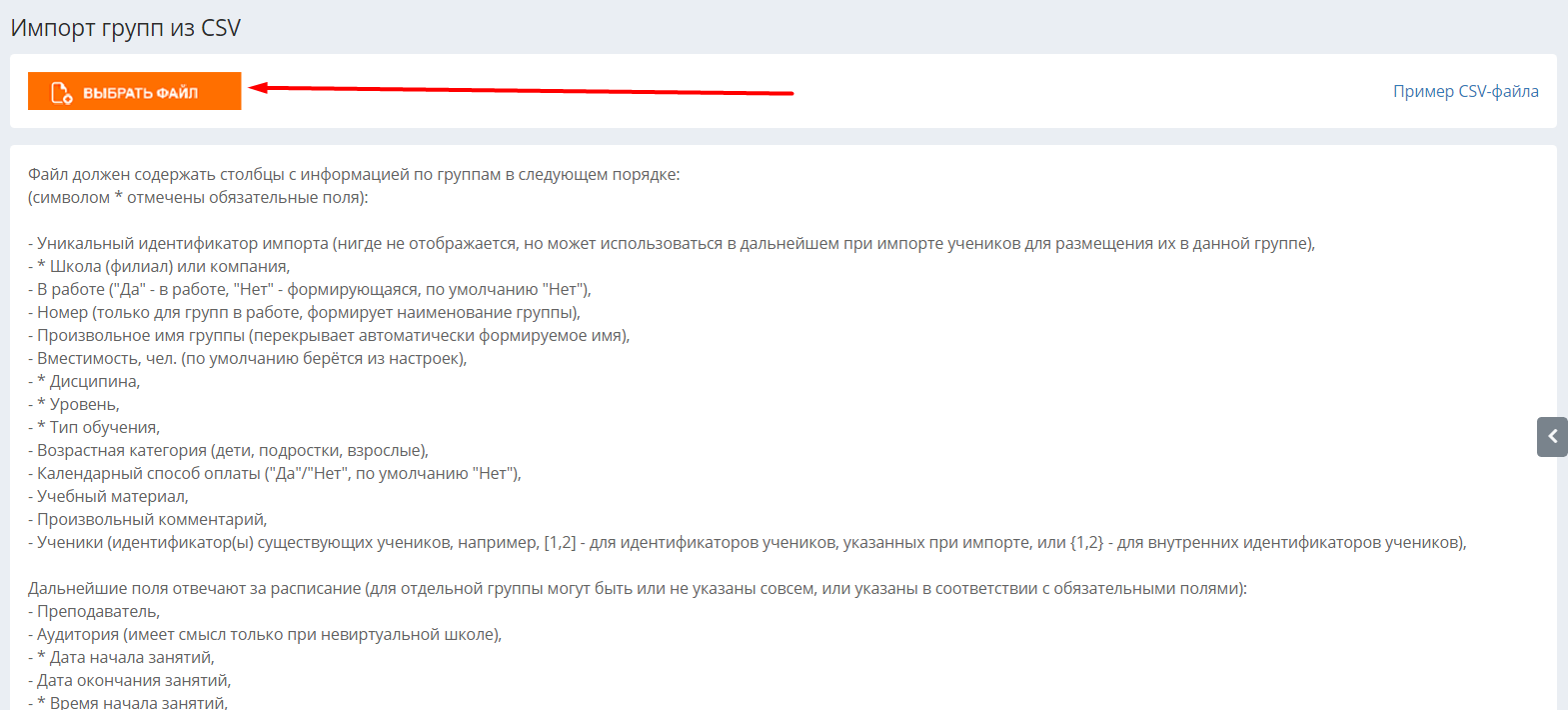Click the 'Дата окончания занятий' line
The width and height of the screenshot is (1568, 710).
tap(130, 680)
